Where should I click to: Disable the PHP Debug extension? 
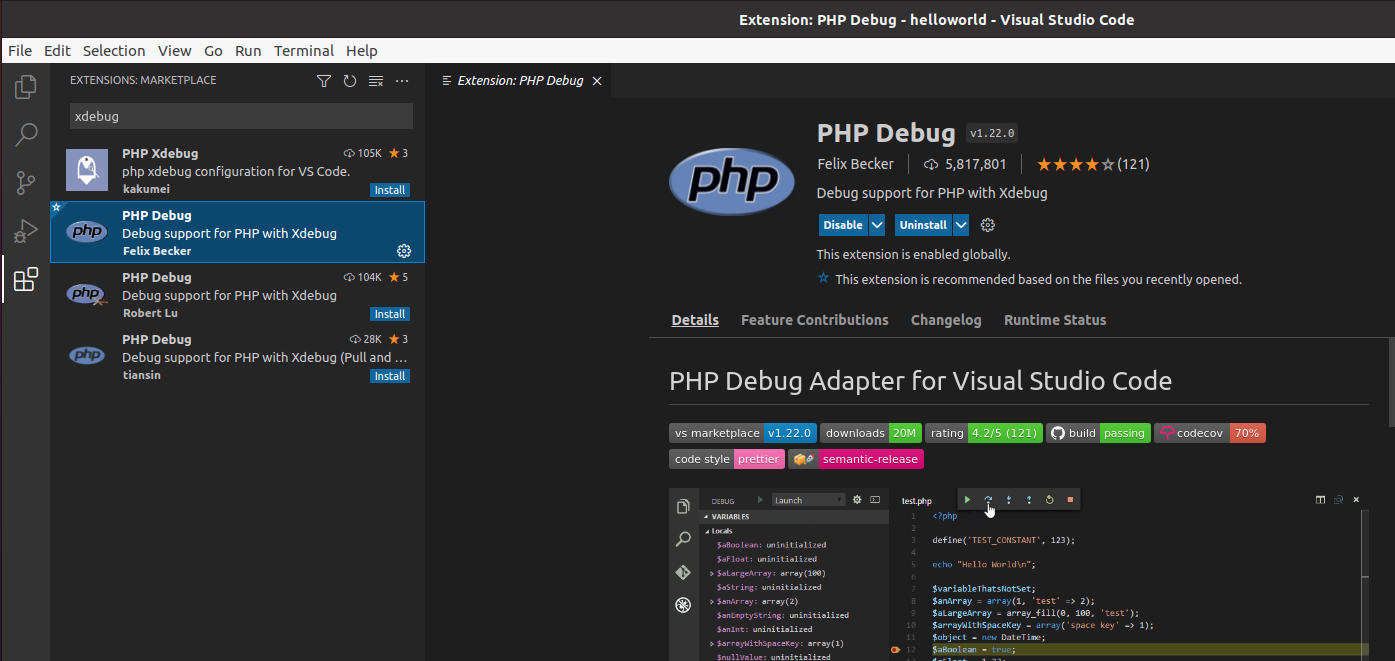(x=843, y=225)
